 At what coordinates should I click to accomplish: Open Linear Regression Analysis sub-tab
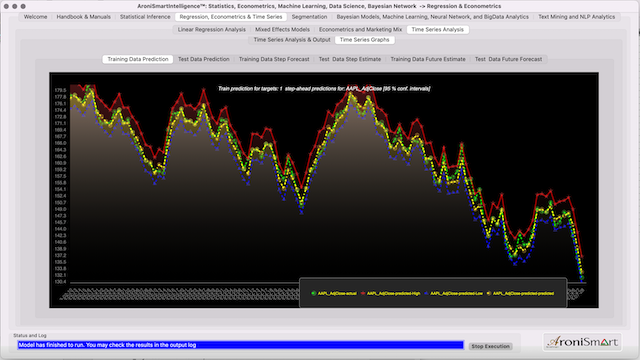click(212, 29)
